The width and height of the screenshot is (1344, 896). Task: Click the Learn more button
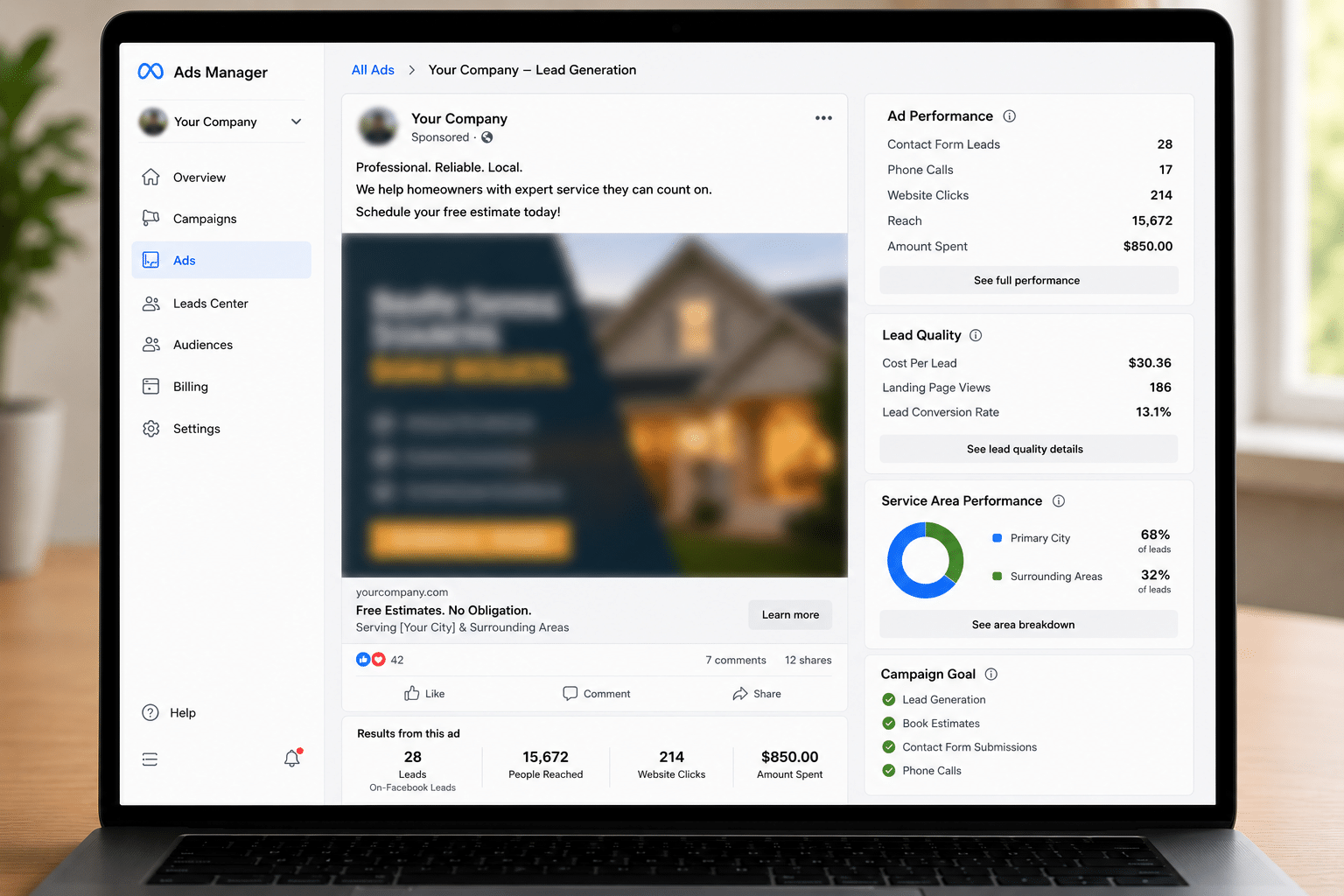[x=790, y=614]
